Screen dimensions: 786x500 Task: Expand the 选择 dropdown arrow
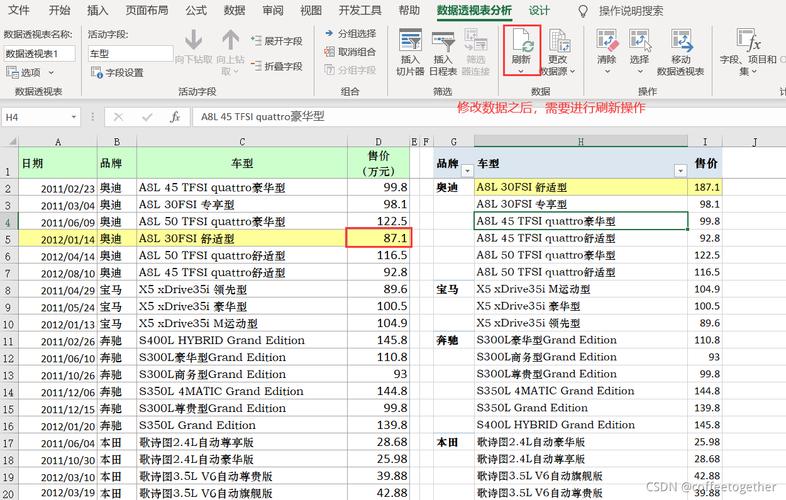640,71
